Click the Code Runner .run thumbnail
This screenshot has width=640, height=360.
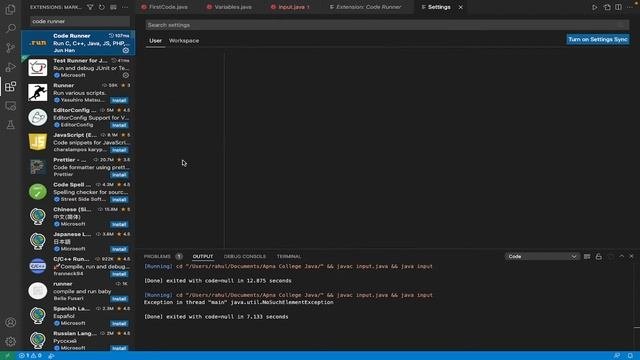(38, 43)
